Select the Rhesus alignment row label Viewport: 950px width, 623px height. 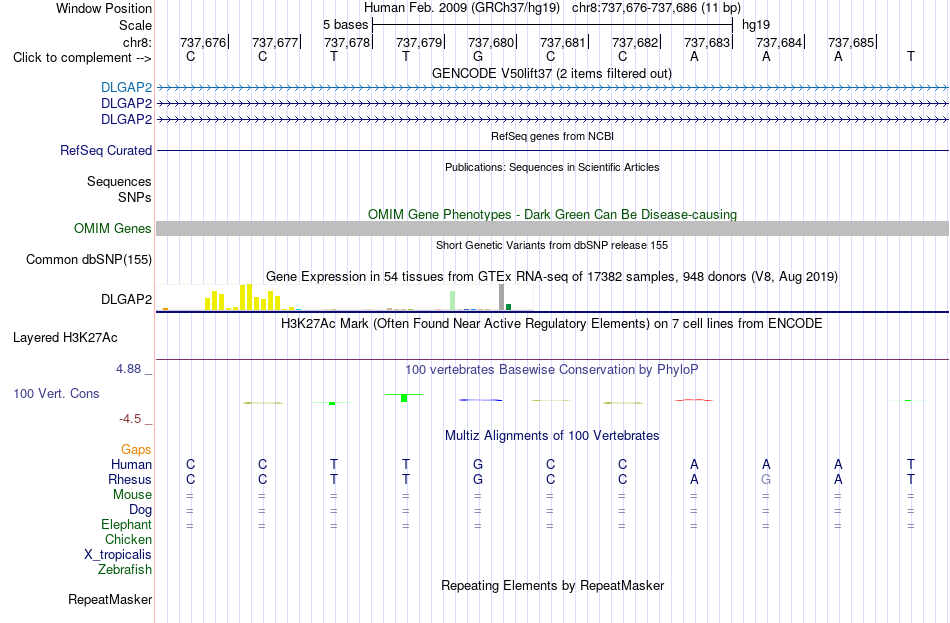click(130, 480)
